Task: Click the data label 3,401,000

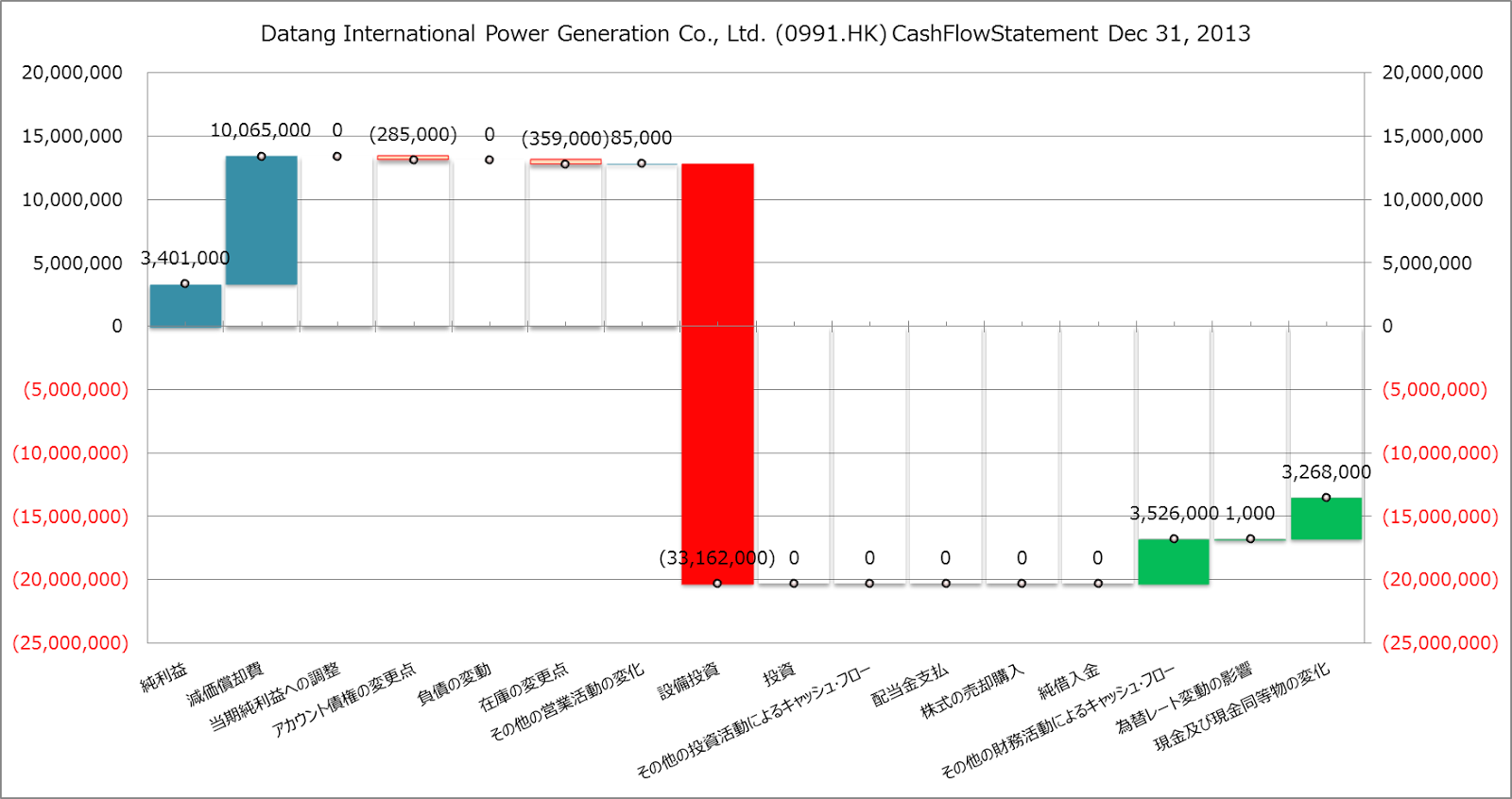Action: pyautogui.click(x=185, y=258)
